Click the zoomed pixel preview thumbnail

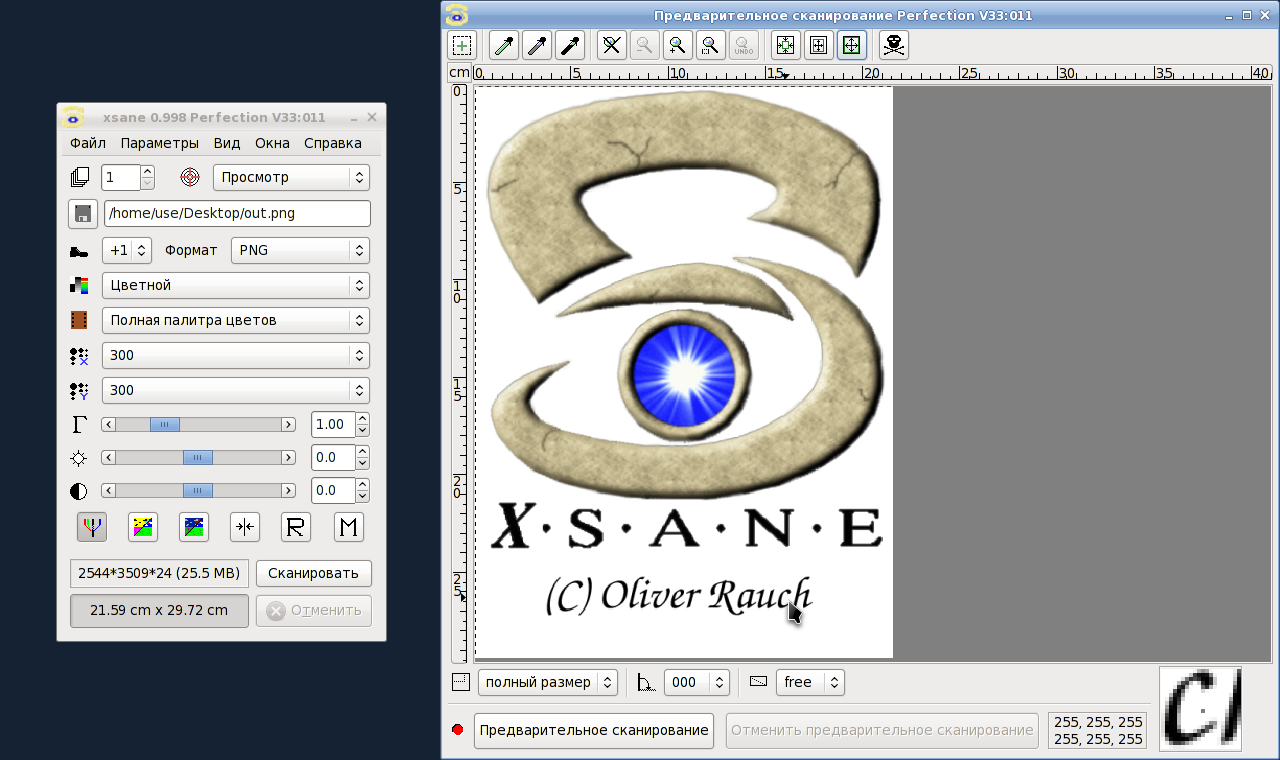point(1200,709)
